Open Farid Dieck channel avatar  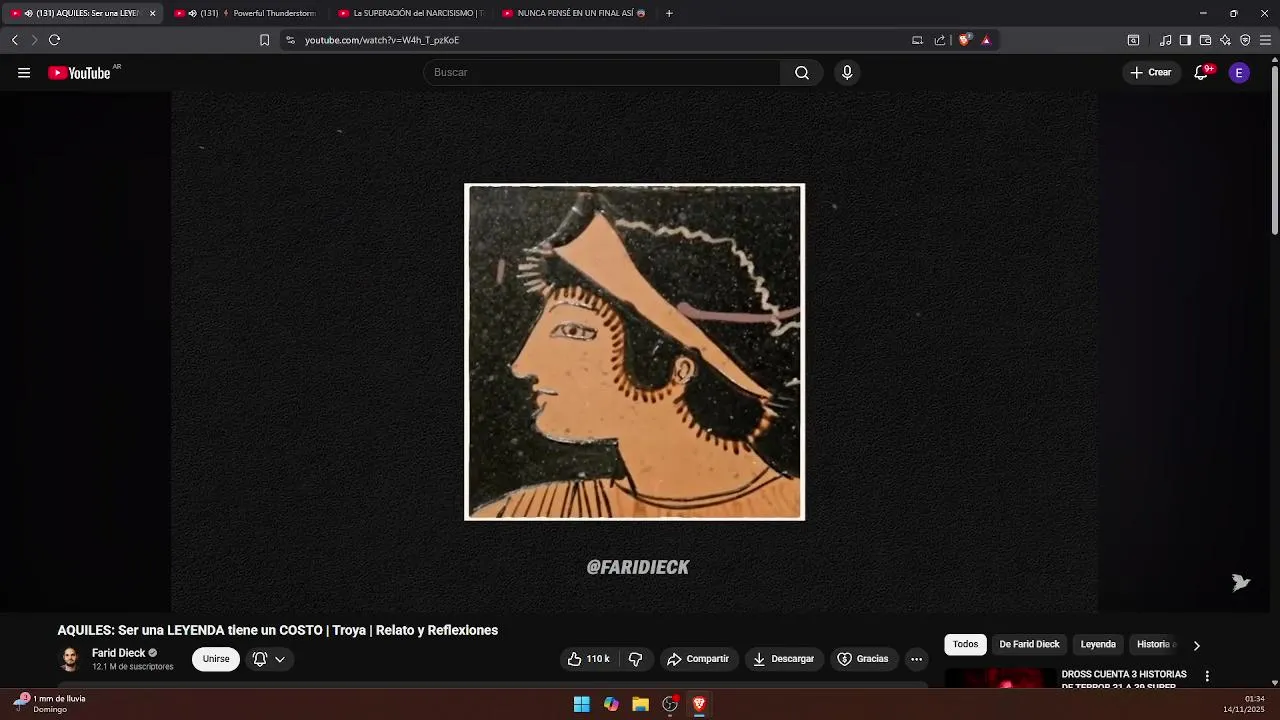click(x=70, y=659)
